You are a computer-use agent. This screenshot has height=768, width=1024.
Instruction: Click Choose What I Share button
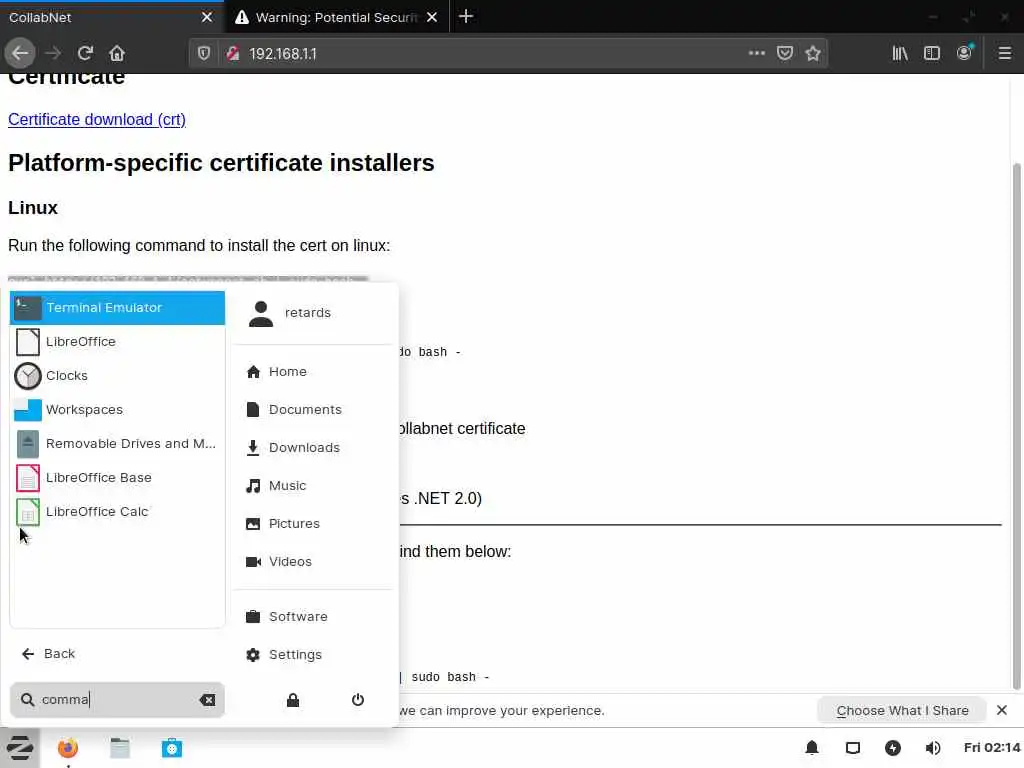pos(903,711)
